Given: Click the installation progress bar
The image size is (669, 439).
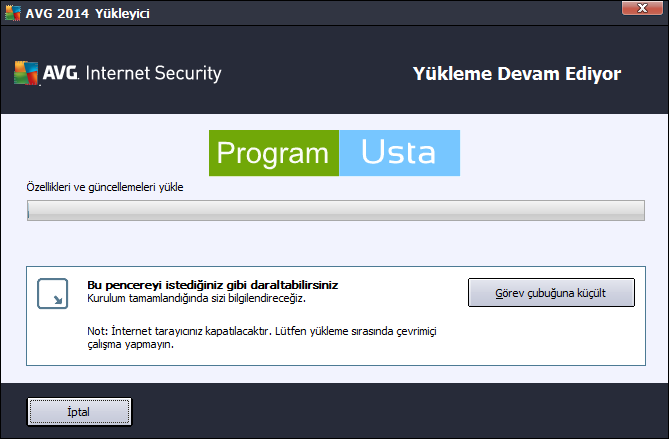Looking at the screenshot, I should (x=335, y=211).
